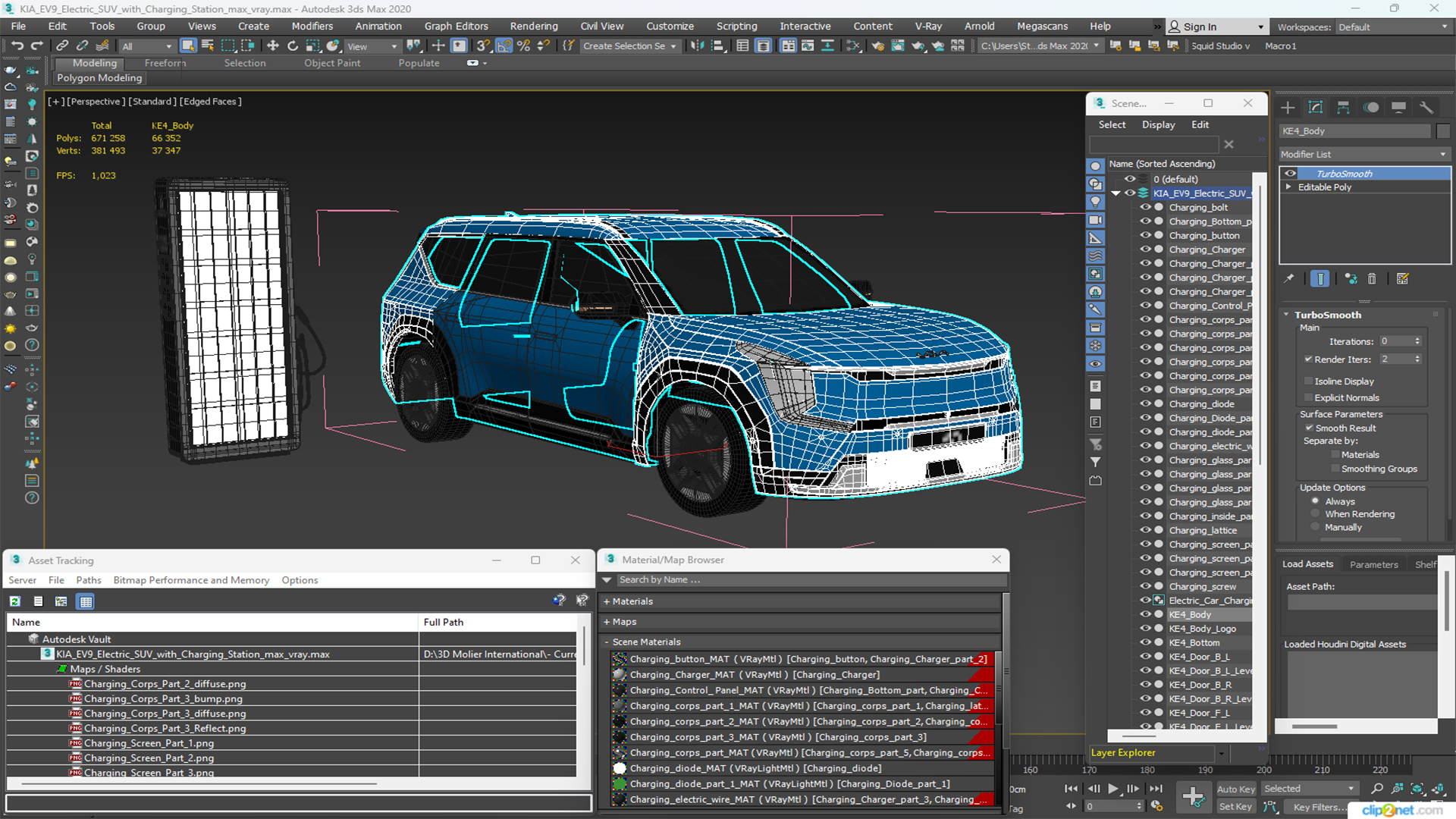Enable Explicit Normals checkbox

pos(1308,398)
